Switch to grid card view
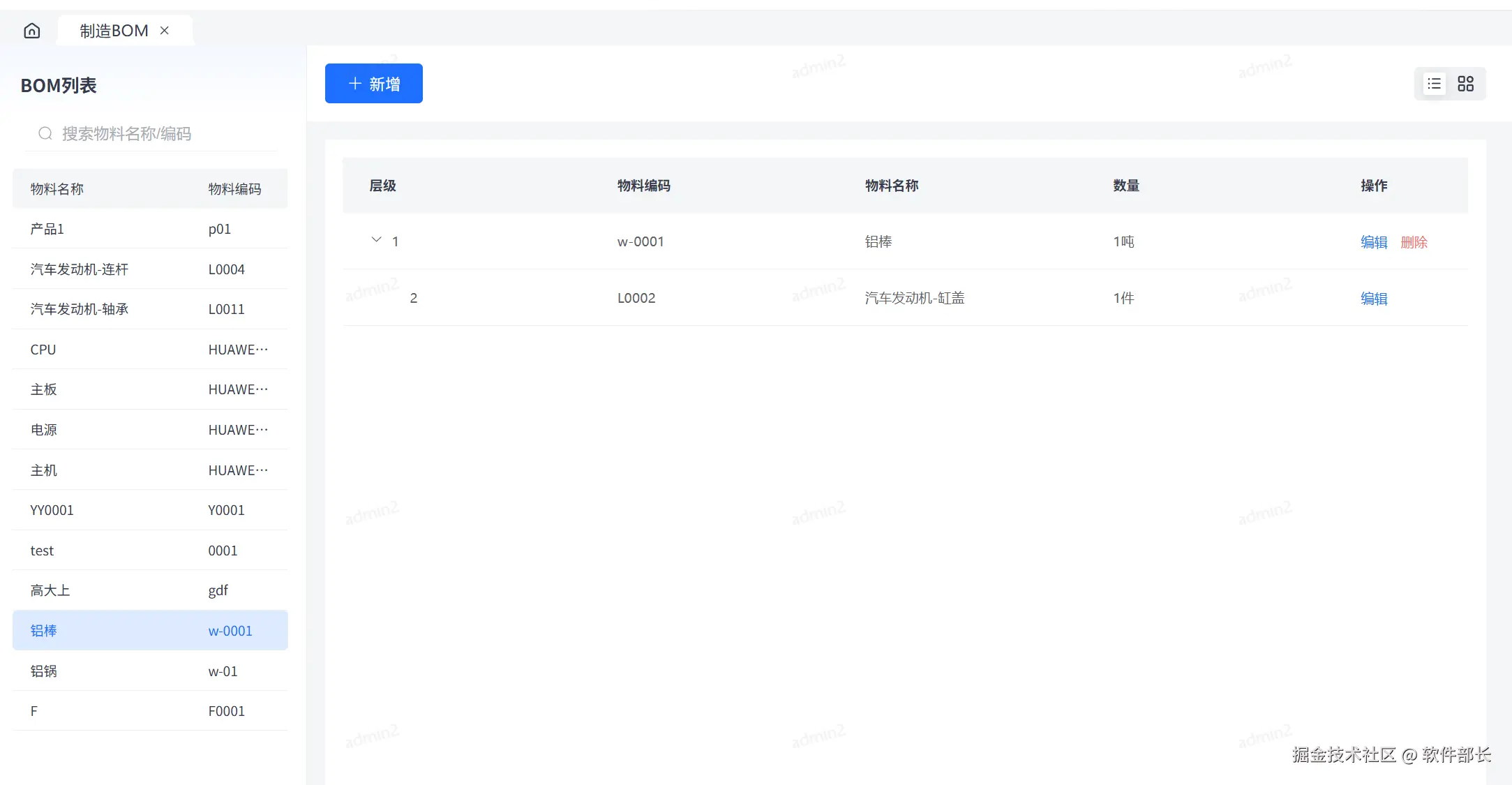 coord(1465,84)
